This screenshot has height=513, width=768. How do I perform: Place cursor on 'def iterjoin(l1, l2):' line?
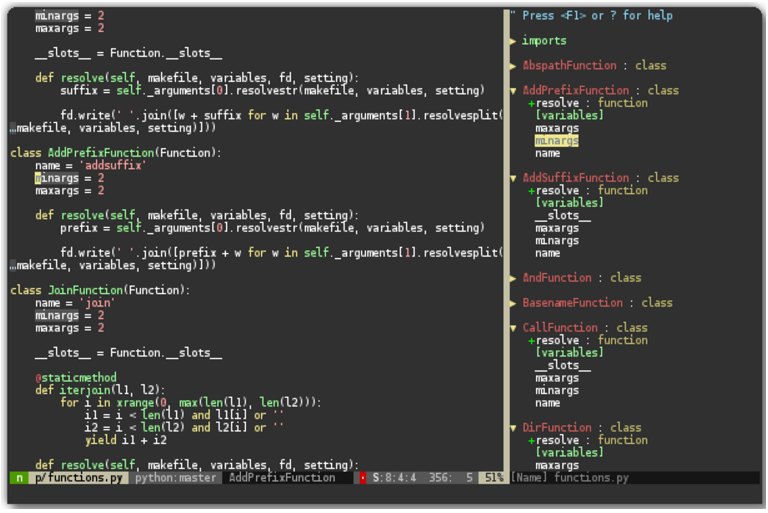click(x=100, y=391)
